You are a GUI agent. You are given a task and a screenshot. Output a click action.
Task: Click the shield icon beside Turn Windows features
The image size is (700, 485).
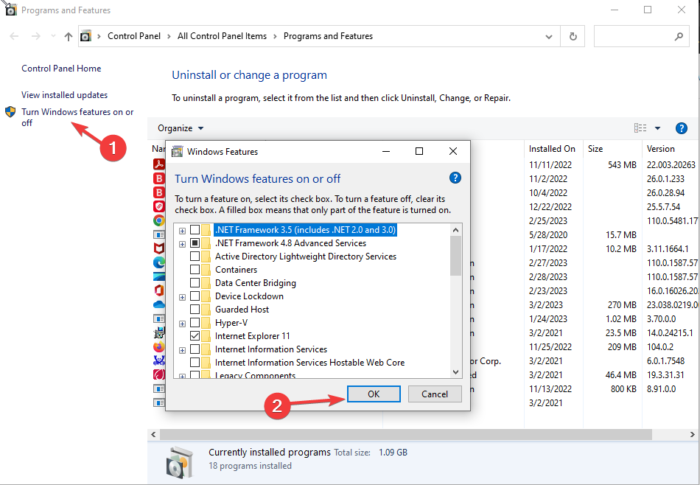[10, 112]
